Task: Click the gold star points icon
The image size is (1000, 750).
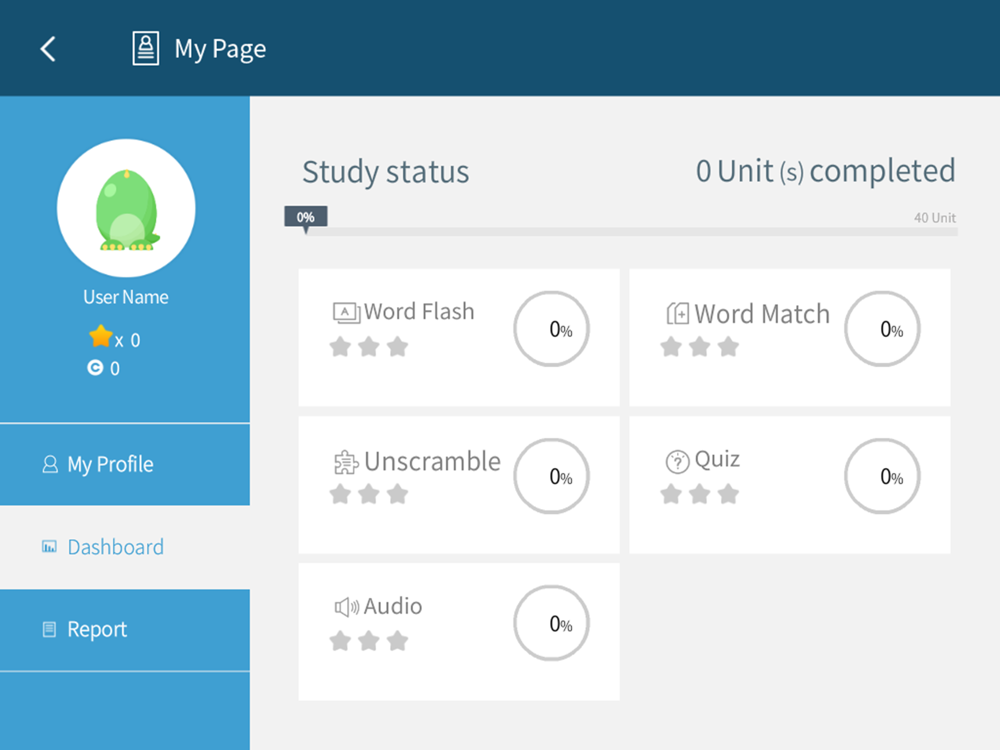Action: pyautogui.click(x=101, y=336)
